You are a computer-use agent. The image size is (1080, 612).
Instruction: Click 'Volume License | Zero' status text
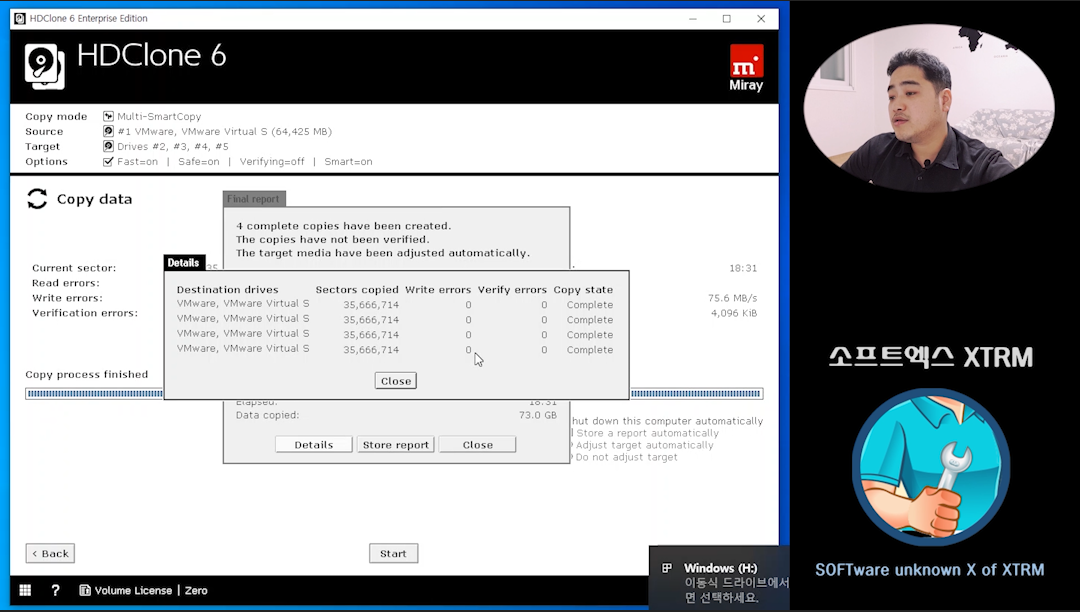pos(151,590)
